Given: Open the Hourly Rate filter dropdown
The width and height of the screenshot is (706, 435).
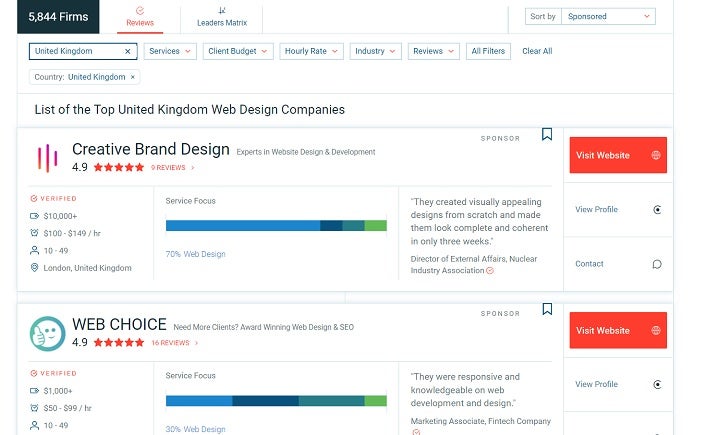Looking at the screenshot, I should pyautogui.click(x=311, y=51).
